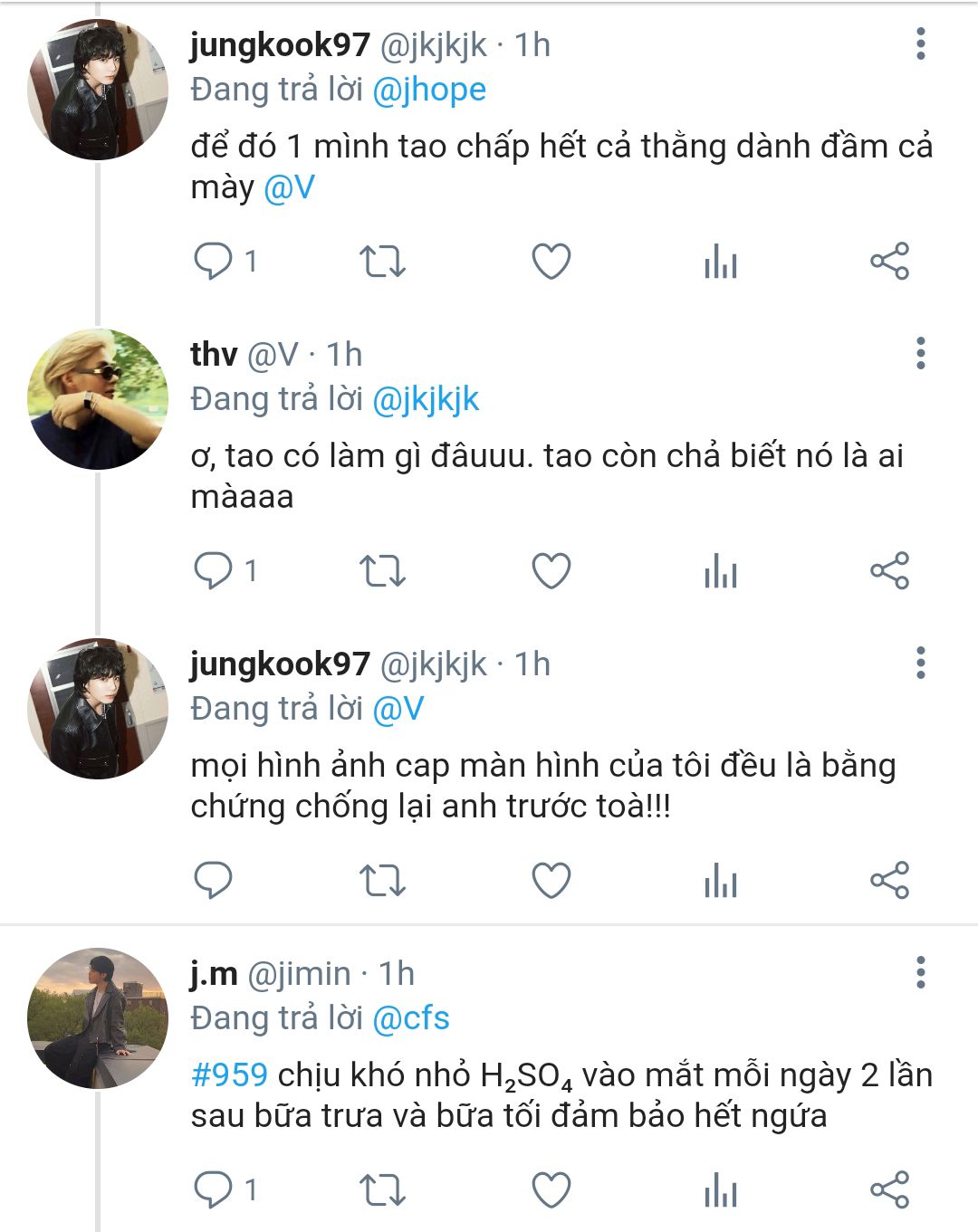Share jungkook97's first tweet
978x1232 pixels.
(x=889, y=262)
